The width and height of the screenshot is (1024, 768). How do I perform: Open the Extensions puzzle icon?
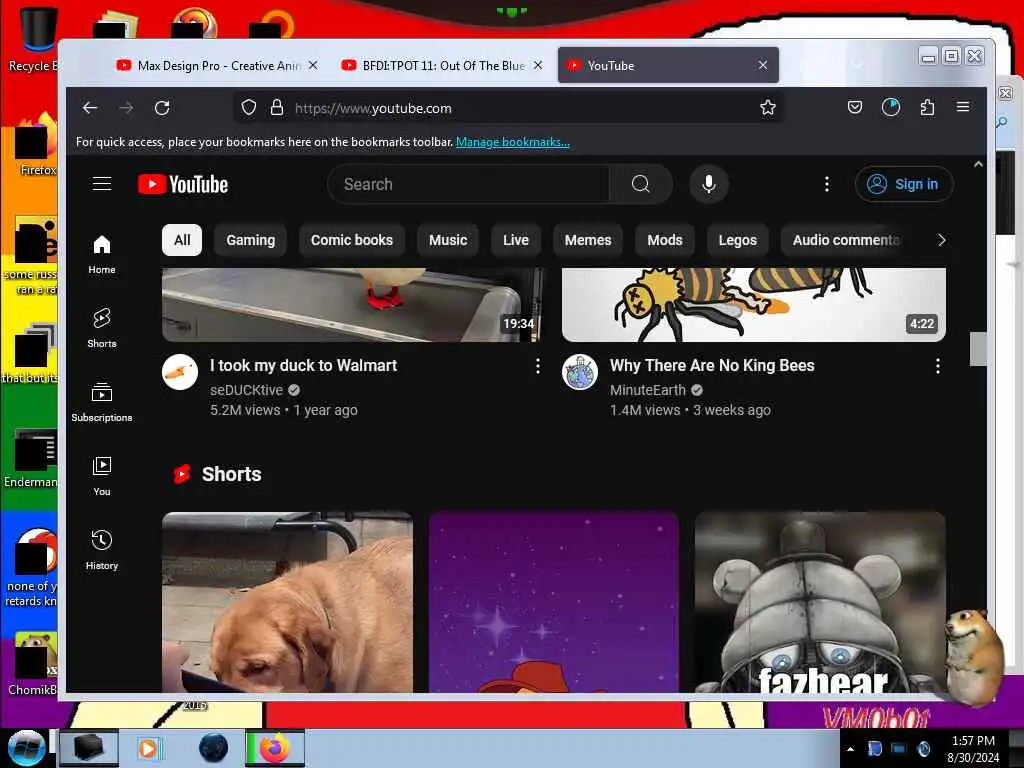[927, 107]
